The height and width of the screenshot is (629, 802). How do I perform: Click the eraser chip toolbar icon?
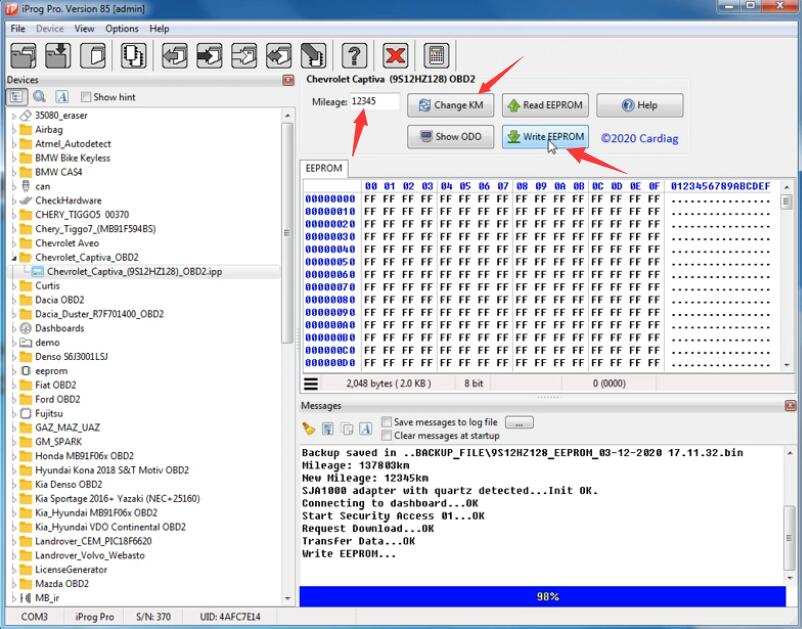click(313, 55)
